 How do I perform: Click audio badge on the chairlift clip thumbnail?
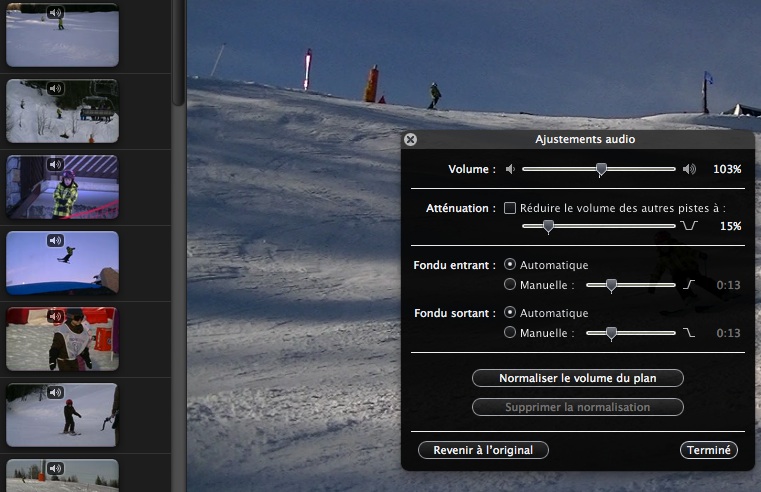55,88
